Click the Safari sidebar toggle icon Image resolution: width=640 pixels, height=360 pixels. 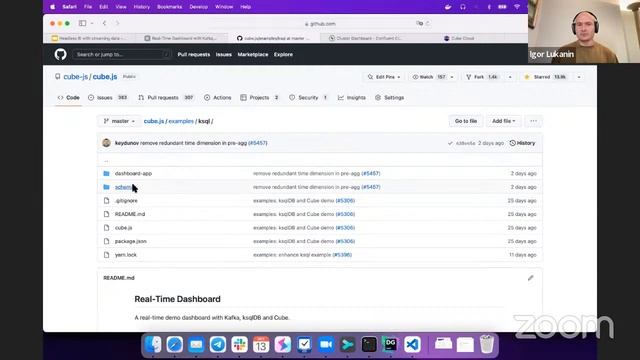82,23
